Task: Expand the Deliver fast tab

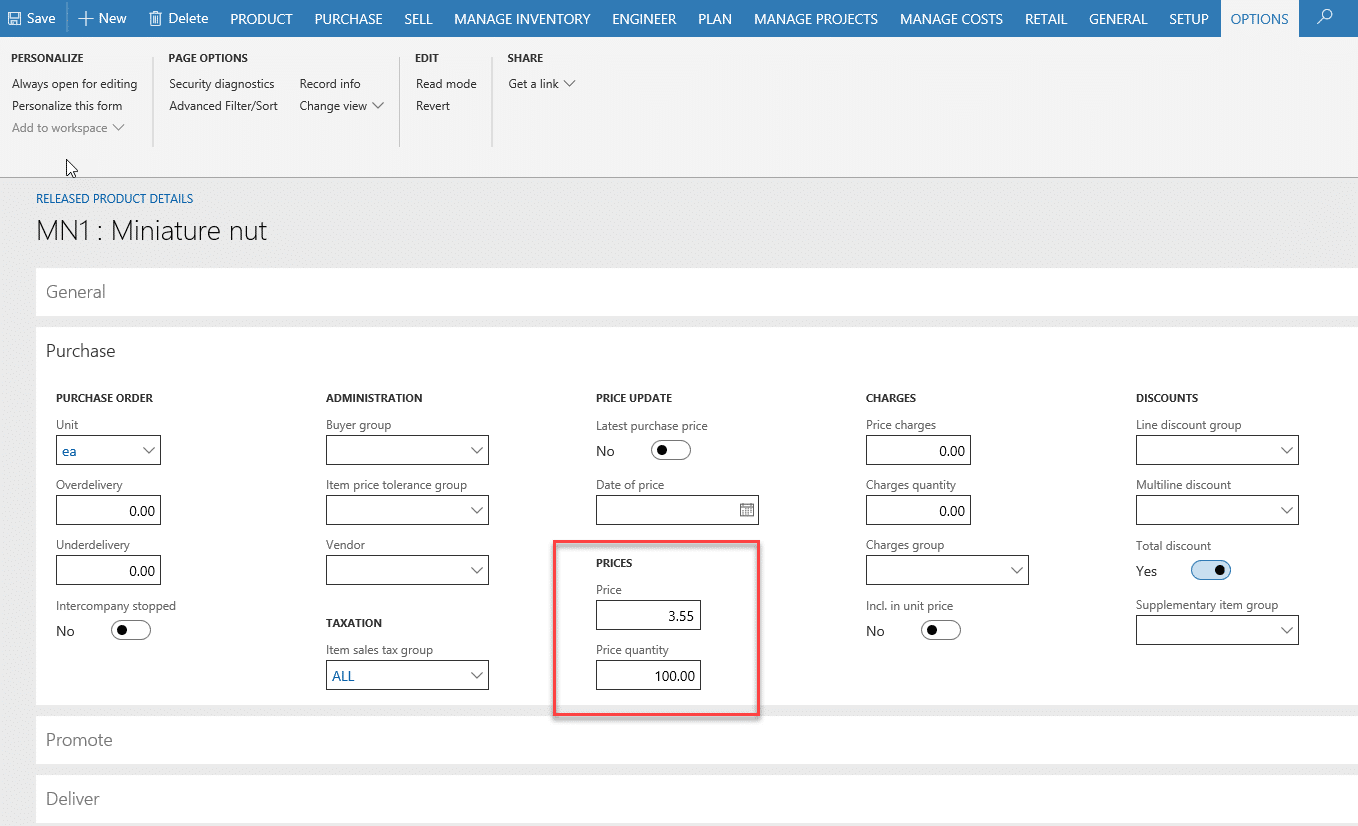Action: (696, 799)
